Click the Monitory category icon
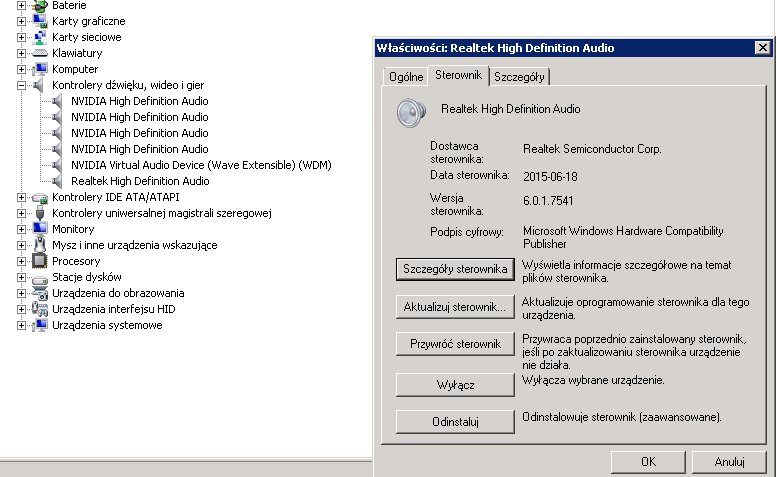Image resolution: width=776 pixels, height=477 pixels. [x=40, y=229]
